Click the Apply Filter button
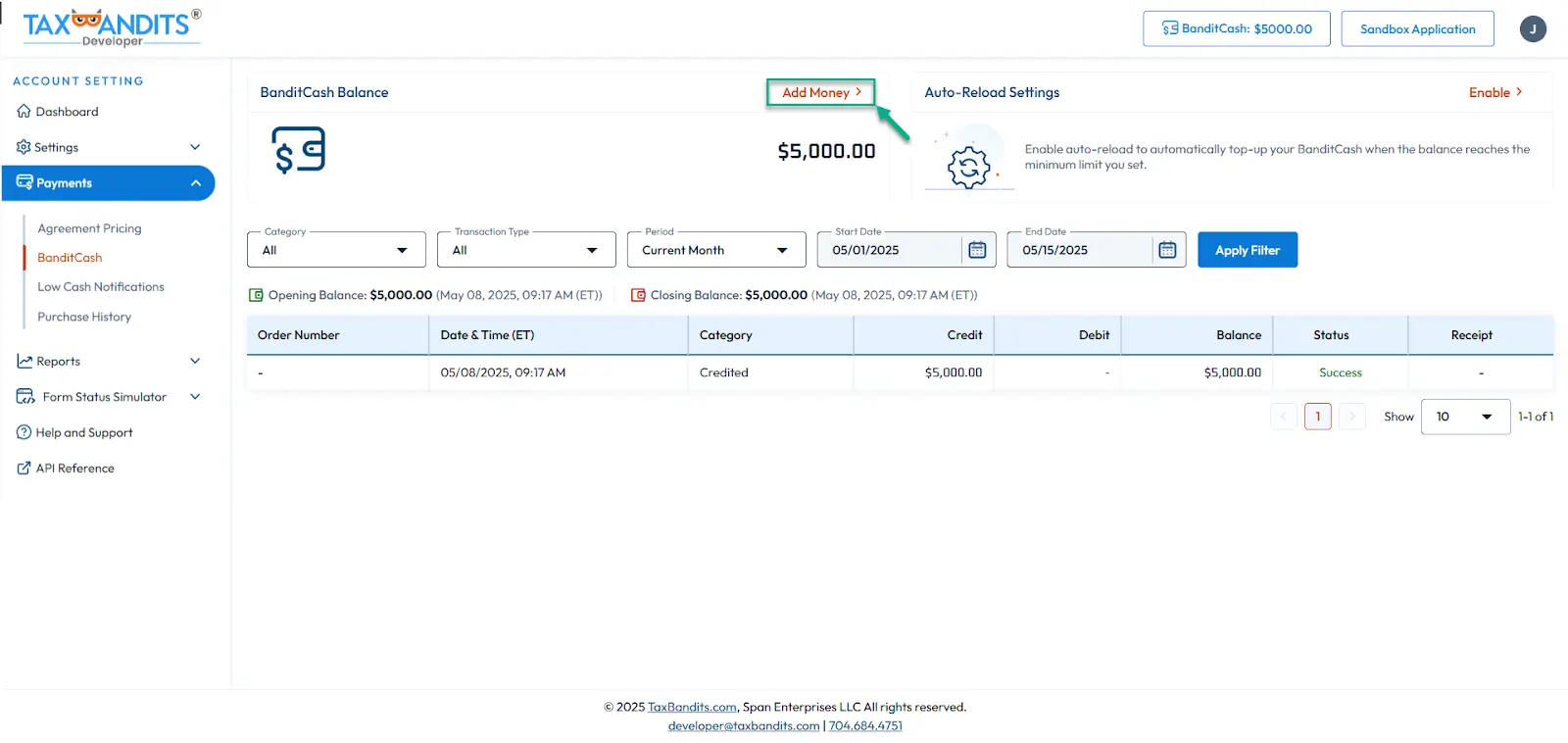Image resolution: width=1568 pixels, height=743 pixels. click(1247, 250)
